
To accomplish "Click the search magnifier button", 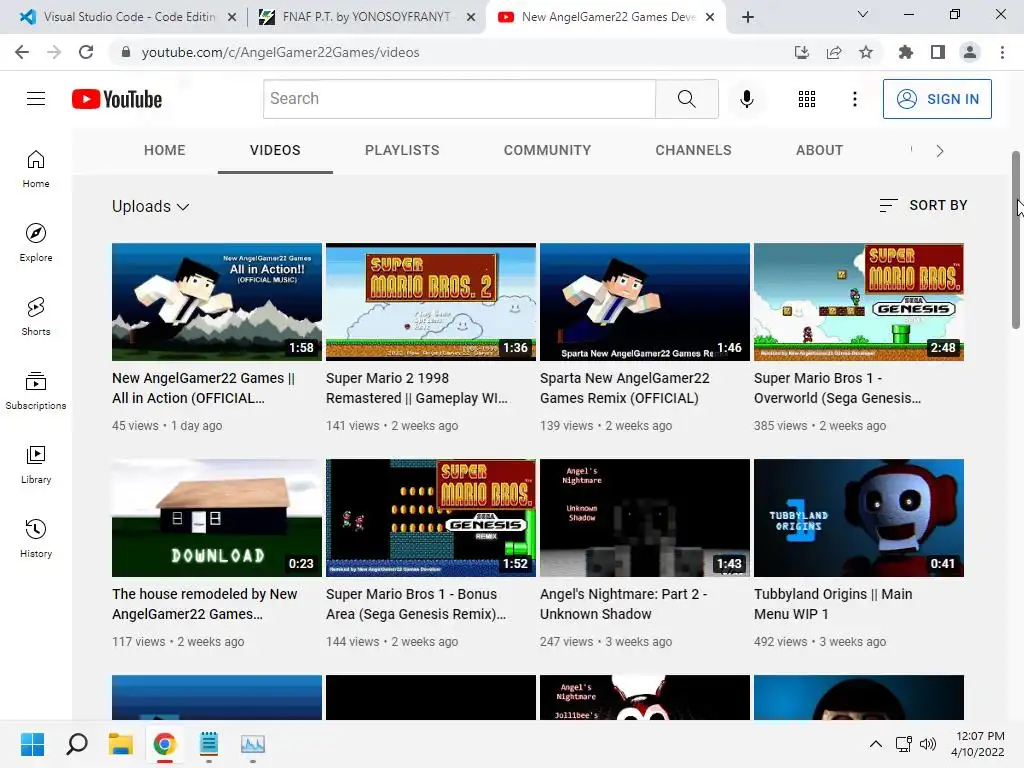I will (686, 99).
